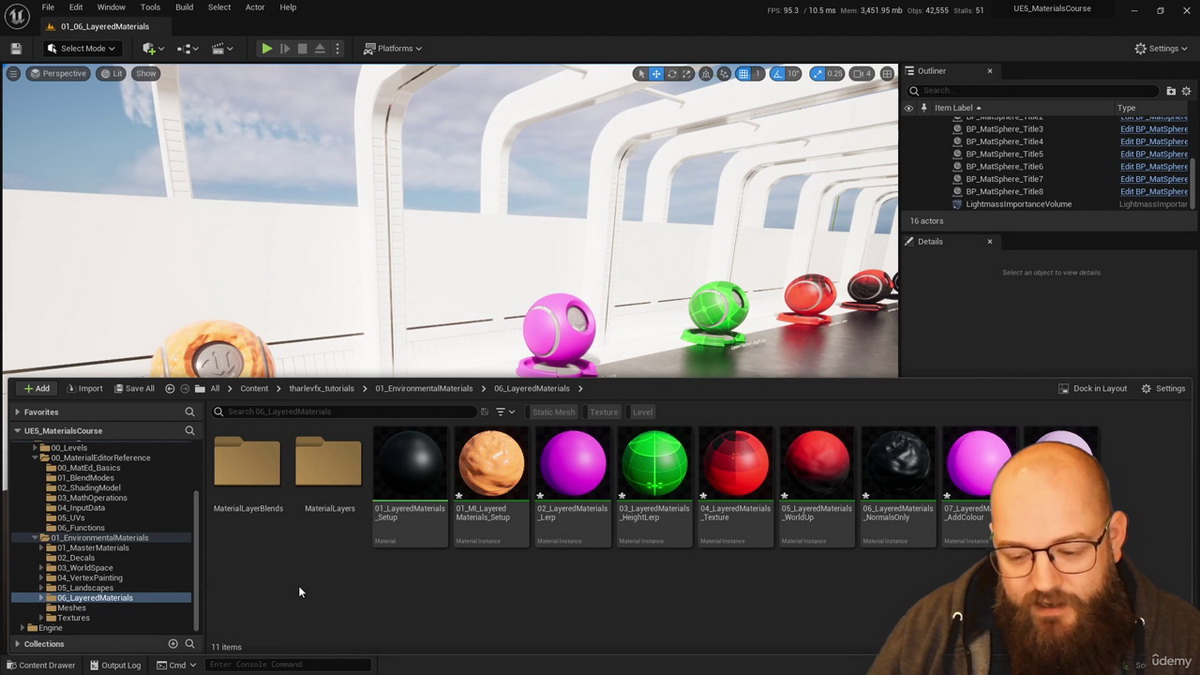Open the Tools menu
The height and width of the screenshot is (675, 1200).
click(150, 7)
